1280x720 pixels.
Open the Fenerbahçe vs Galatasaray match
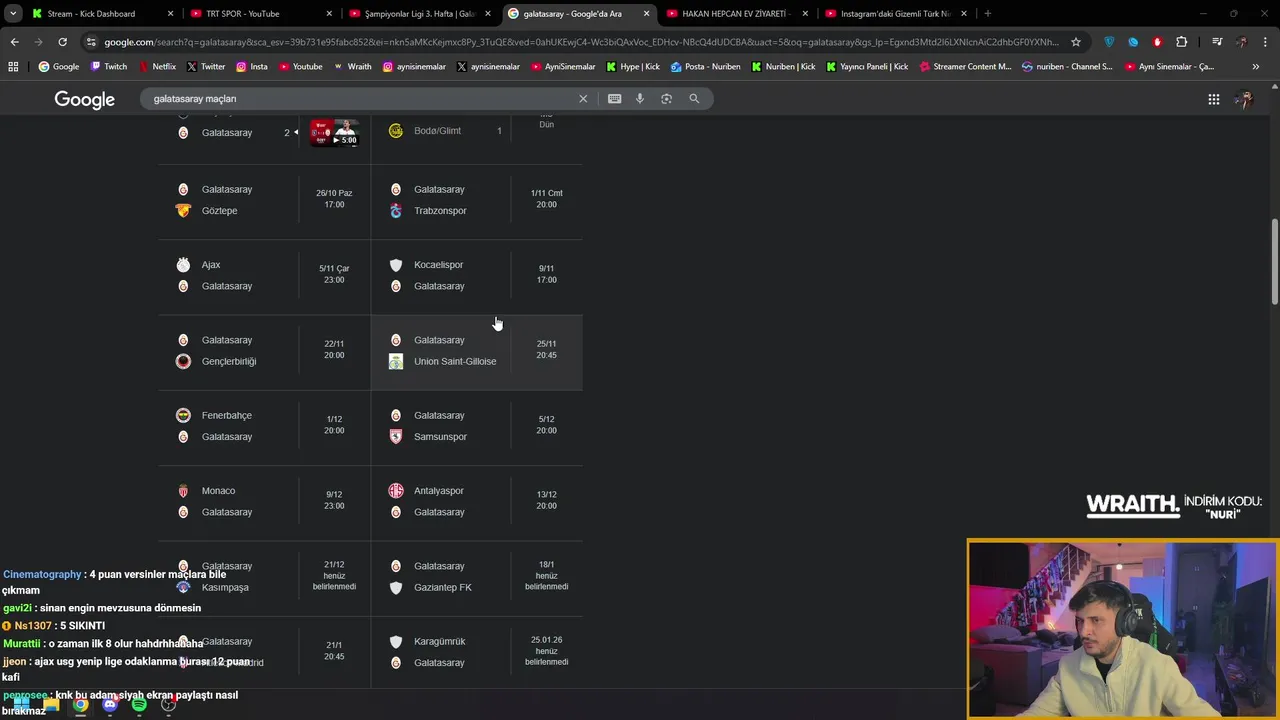point(264,426)
